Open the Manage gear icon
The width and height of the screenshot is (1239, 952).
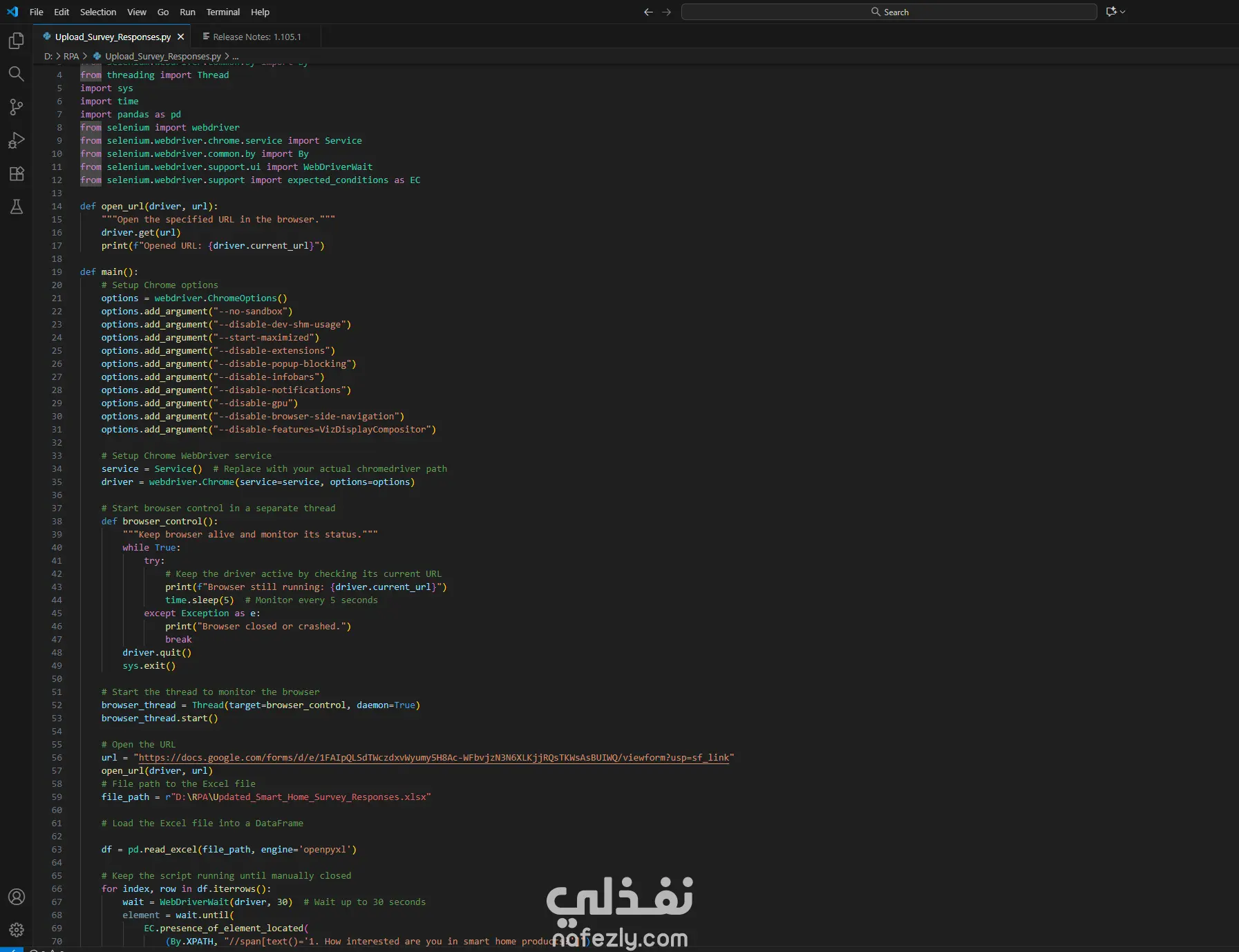(x=17, y=930)
